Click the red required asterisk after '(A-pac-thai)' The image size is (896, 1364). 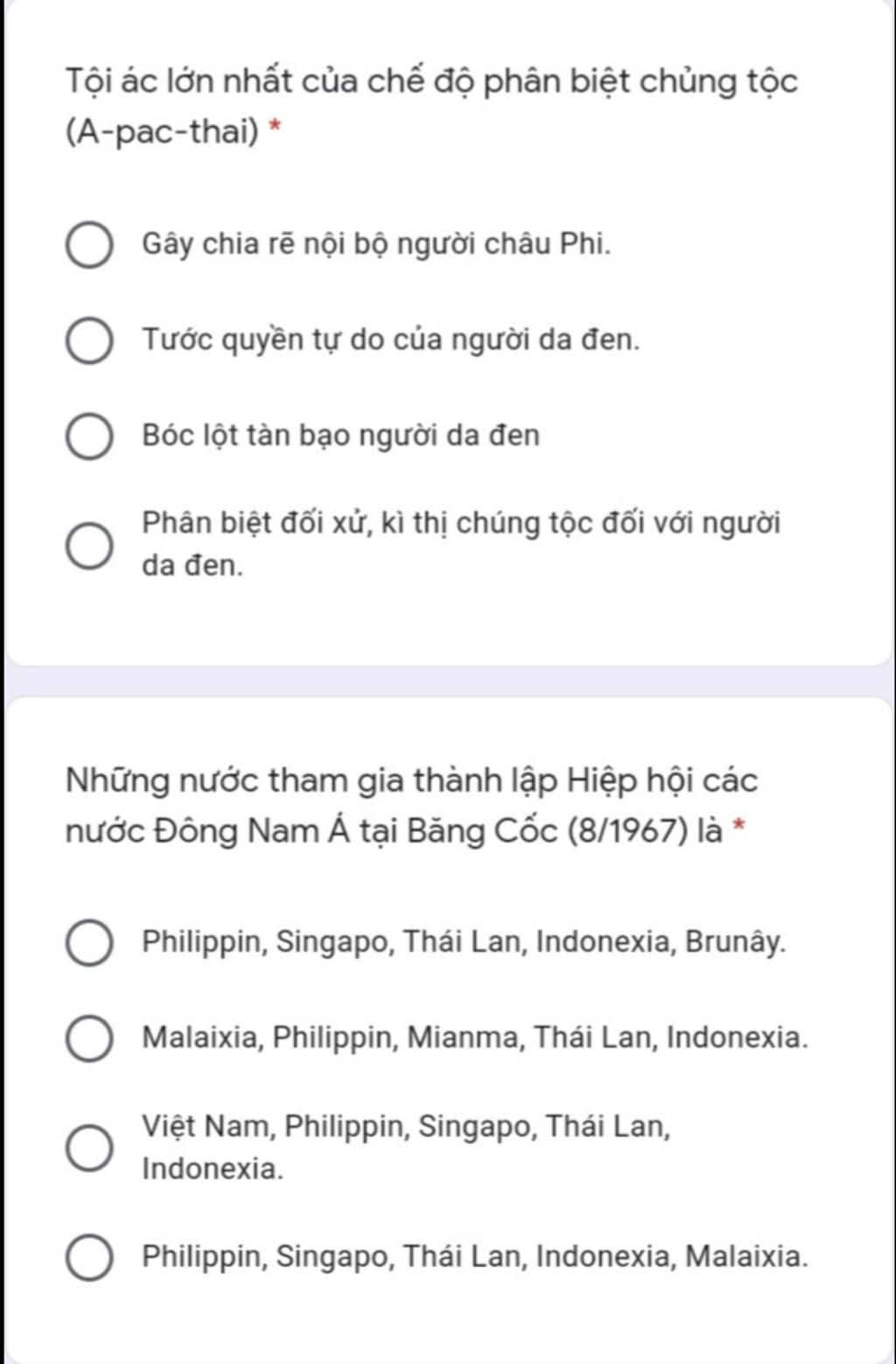click(x=275, y=127)
